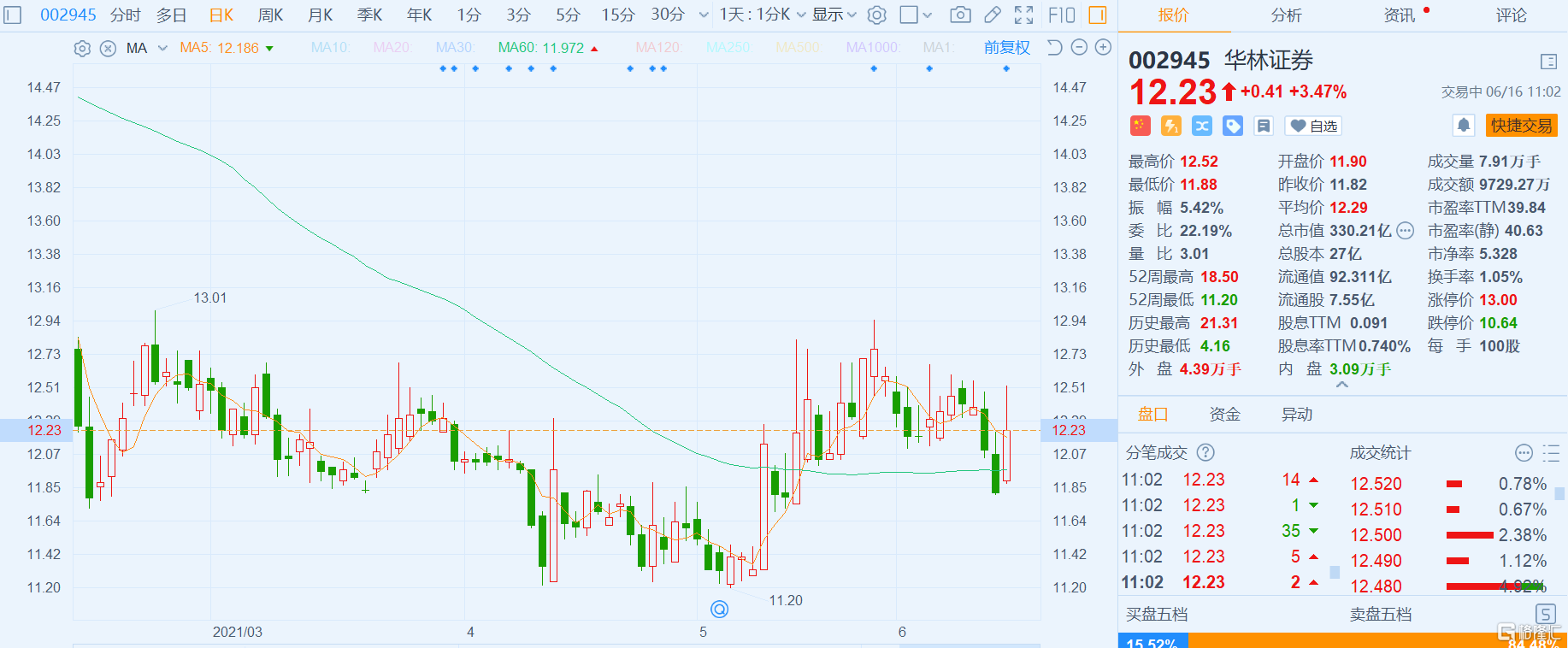Open MA indicator settings gear

click(82, 49)
